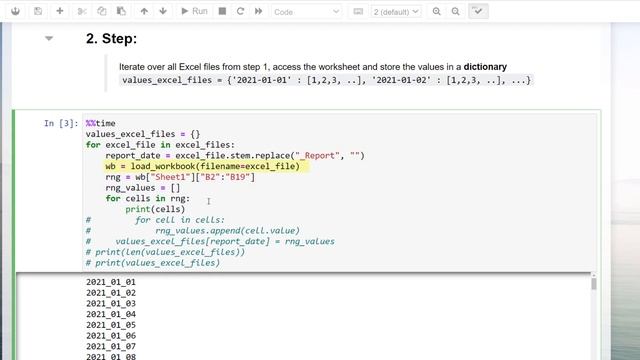Restart the kernel with the circular arrow

click(x=240, y=11)
